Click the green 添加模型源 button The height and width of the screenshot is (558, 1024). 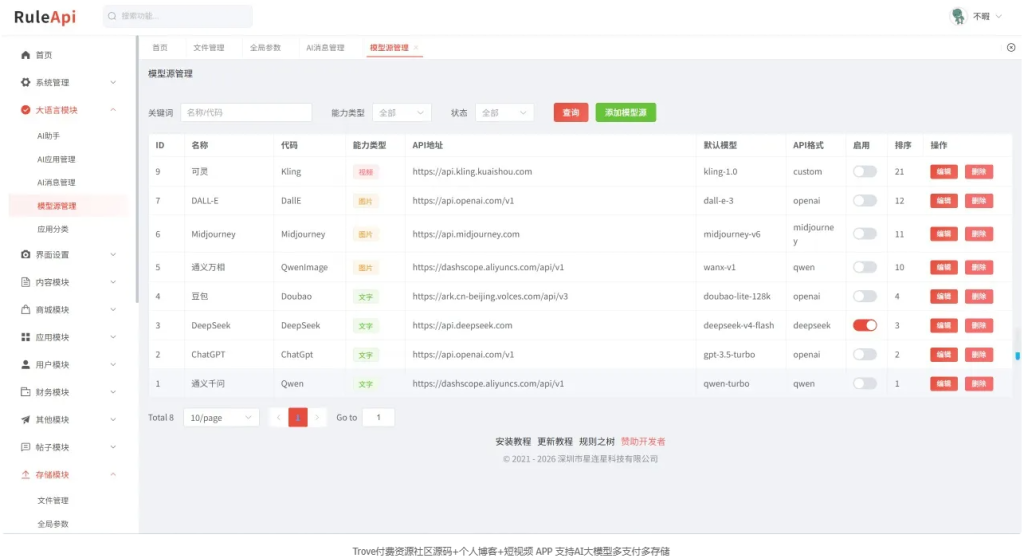[x=626, y=112]
